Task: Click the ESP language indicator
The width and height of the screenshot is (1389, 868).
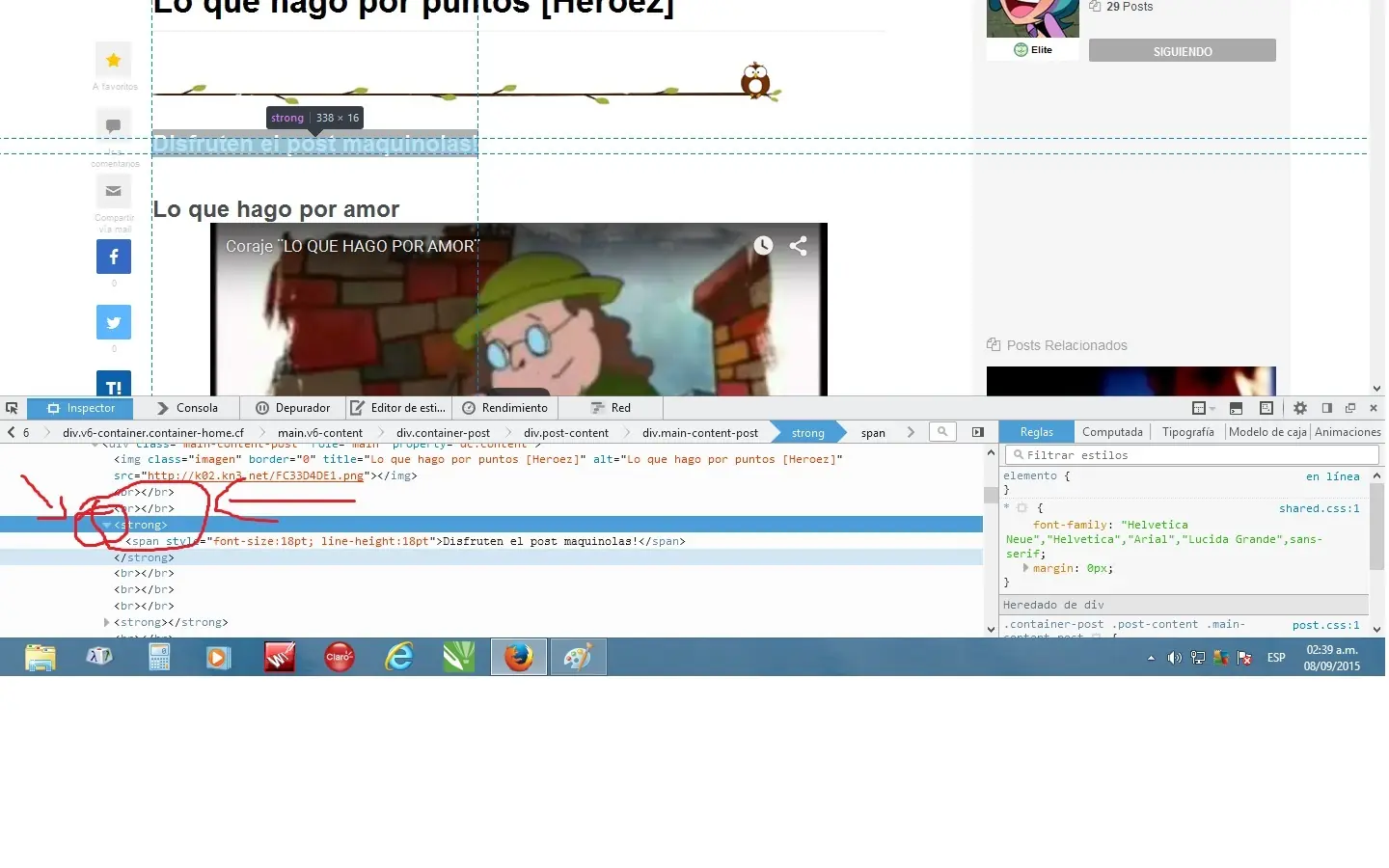Action: pos(1276,658)
